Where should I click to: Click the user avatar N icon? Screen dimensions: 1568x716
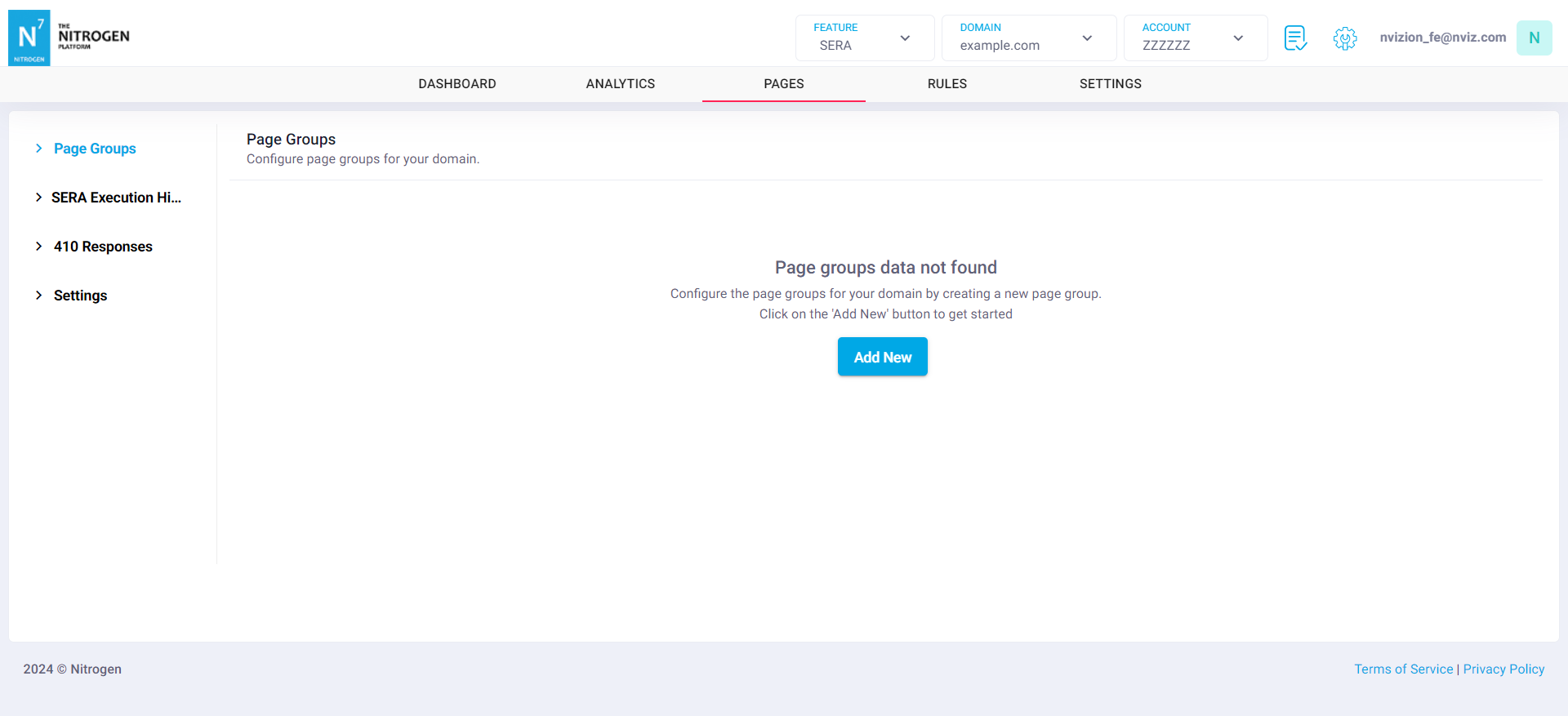point(1534,38)
